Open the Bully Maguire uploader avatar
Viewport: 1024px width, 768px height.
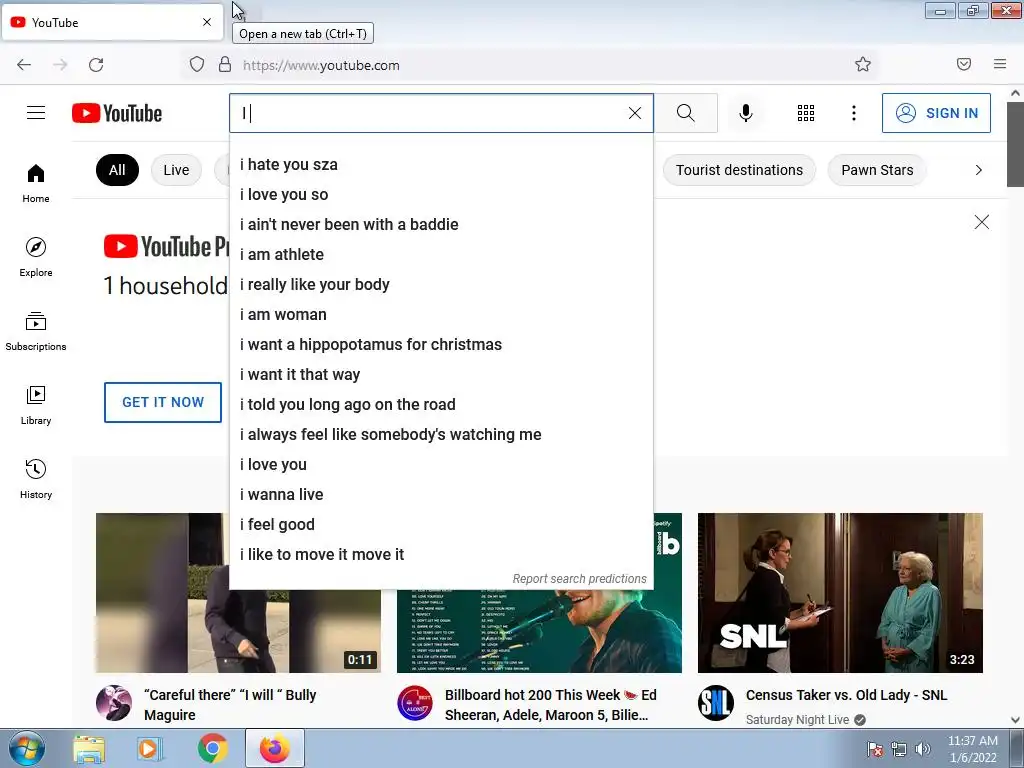click(x=114, y=703)
